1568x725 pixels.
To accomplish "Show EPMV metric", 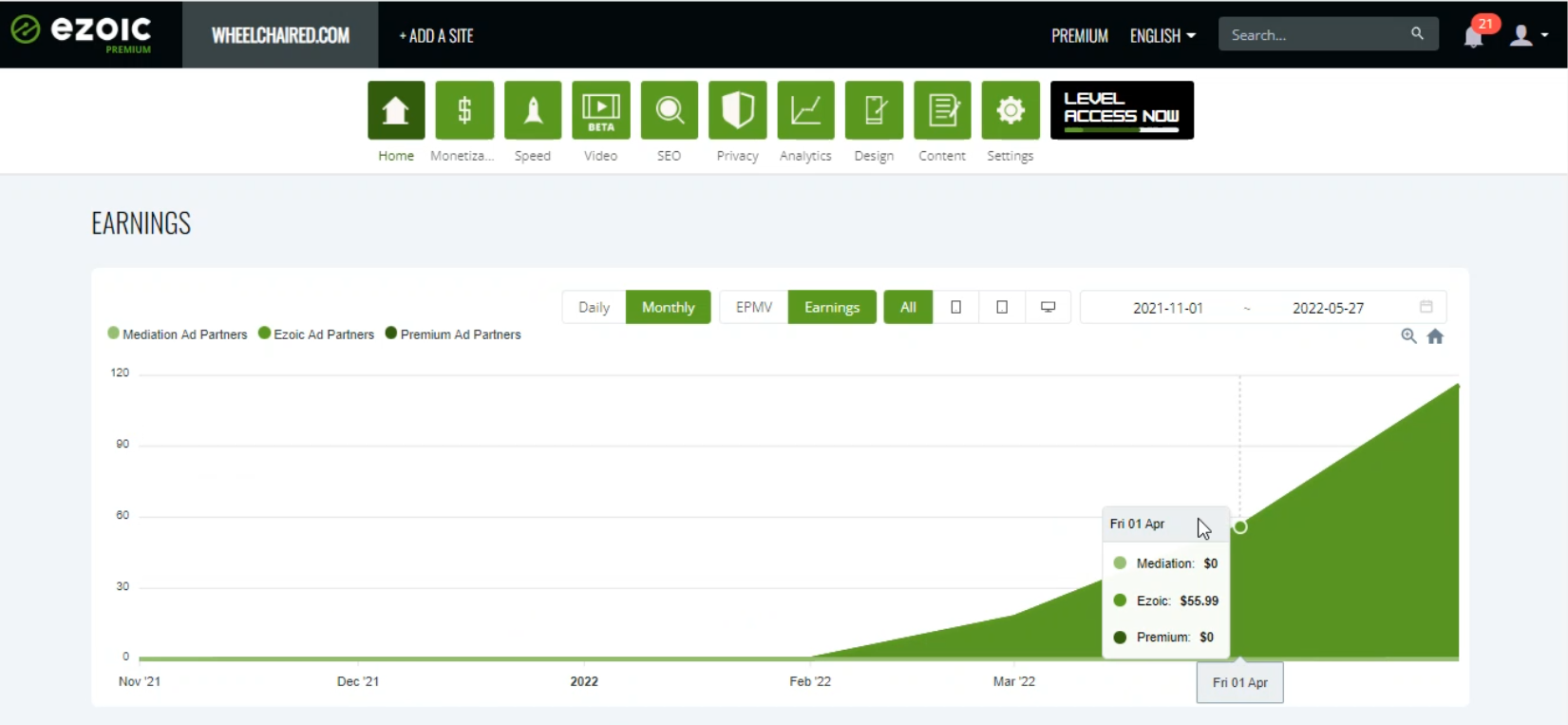I will (754, 307).
